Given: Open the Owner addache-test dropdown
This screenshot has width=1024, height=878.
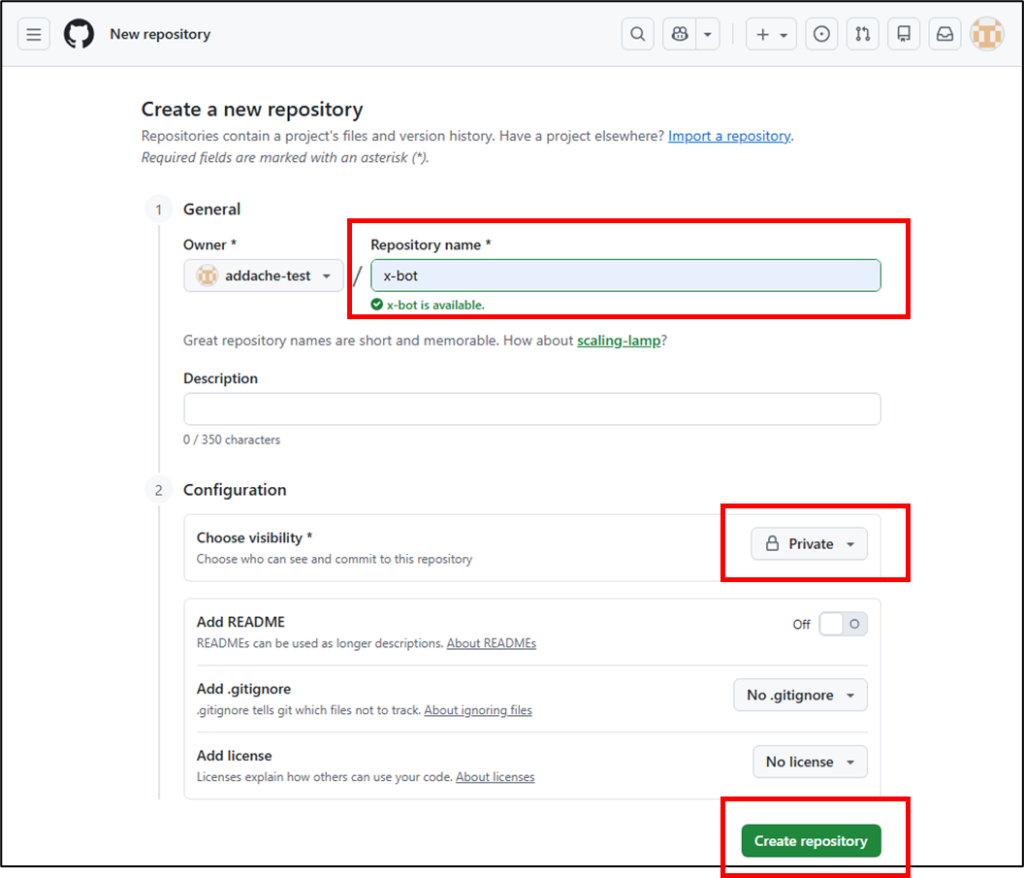Looking at the screenshot, I should pyautogui.click(x=264, y=276).
